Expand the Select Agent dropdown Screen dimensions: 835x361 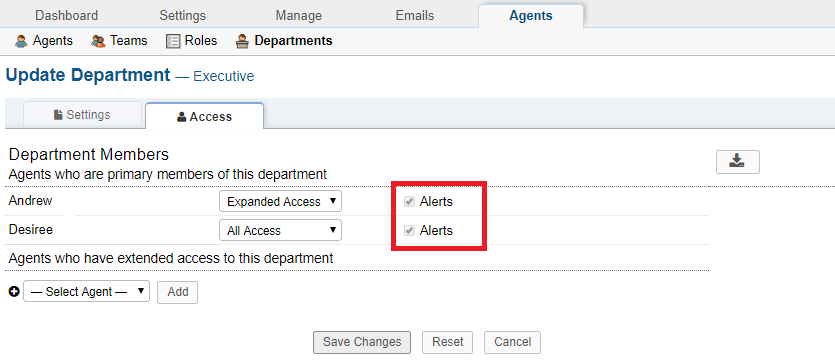86,291
